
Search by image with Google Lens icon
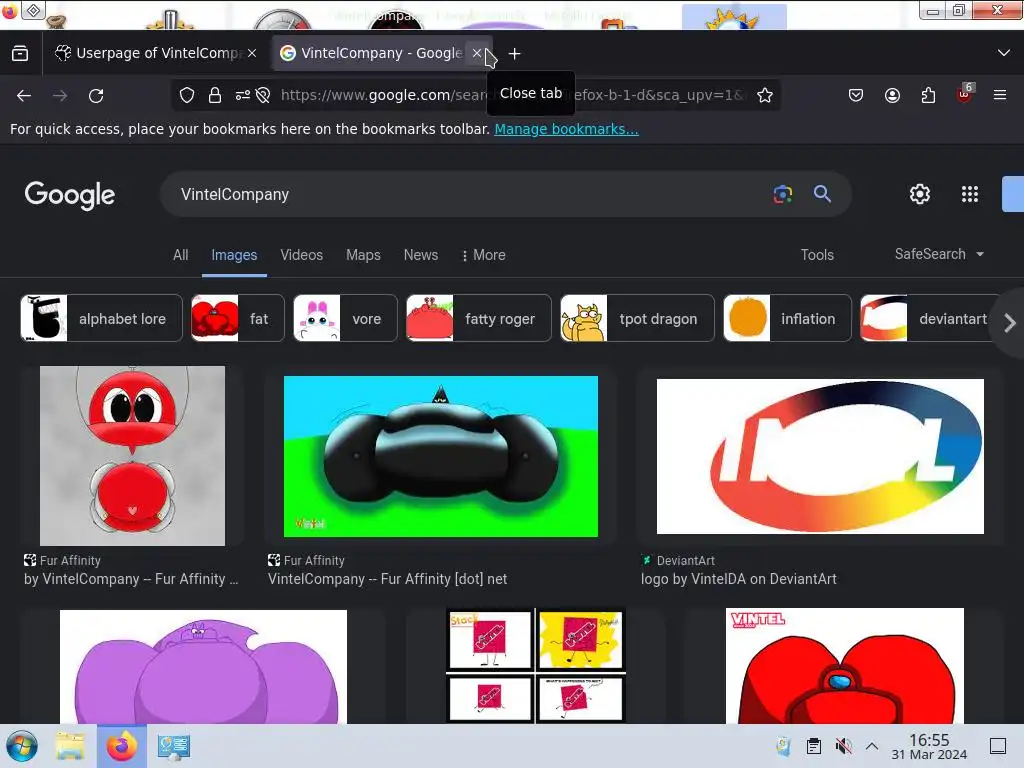click(782, 194)
